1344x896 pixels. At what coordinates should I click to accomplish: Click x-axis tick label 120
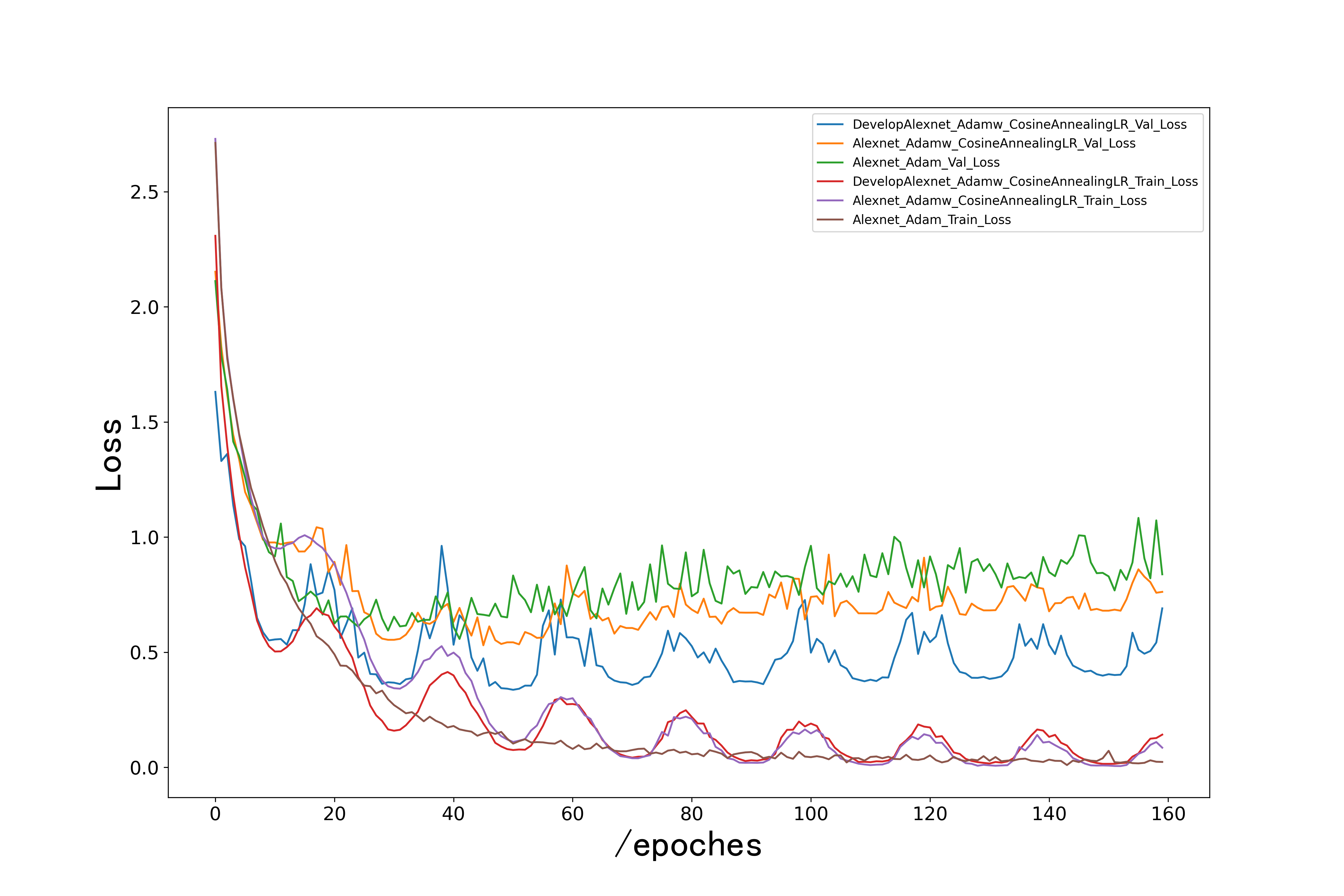click(x=930, y=814)
